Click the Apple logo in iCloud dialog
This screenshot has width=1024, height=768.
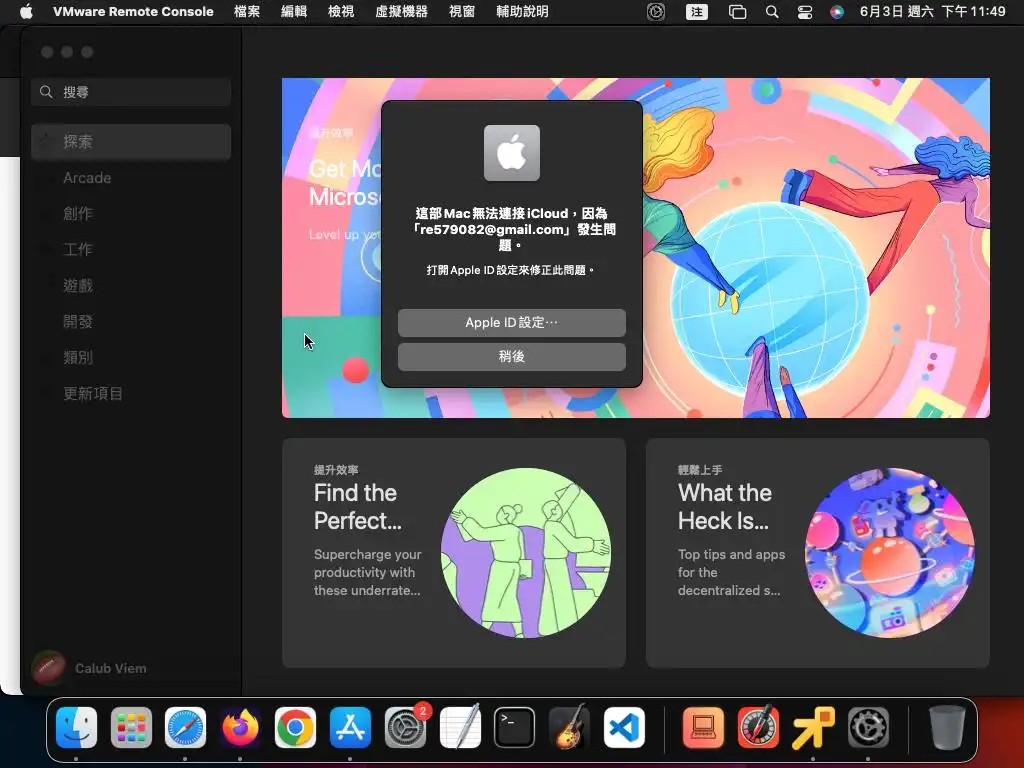pos(512,153)
